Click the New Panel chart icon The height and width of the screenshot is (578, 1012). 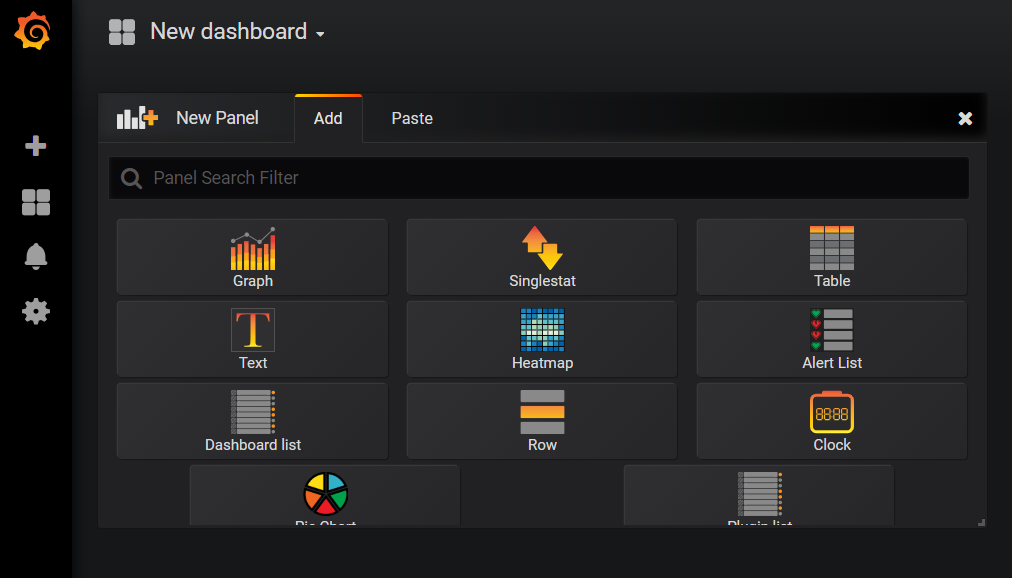[137, 118]
